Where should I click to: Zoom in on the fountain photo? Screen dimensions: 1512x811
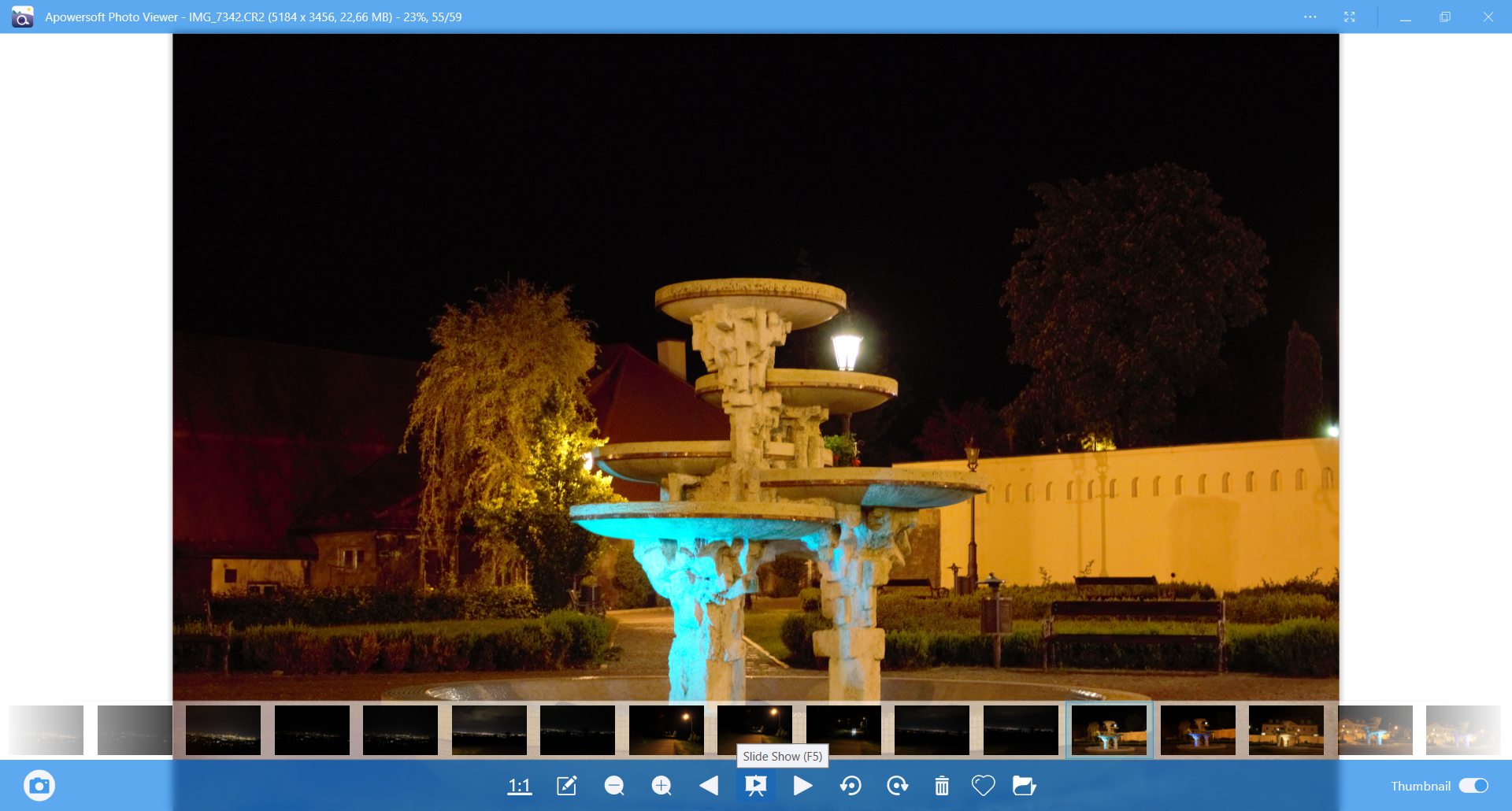(661, 785)
